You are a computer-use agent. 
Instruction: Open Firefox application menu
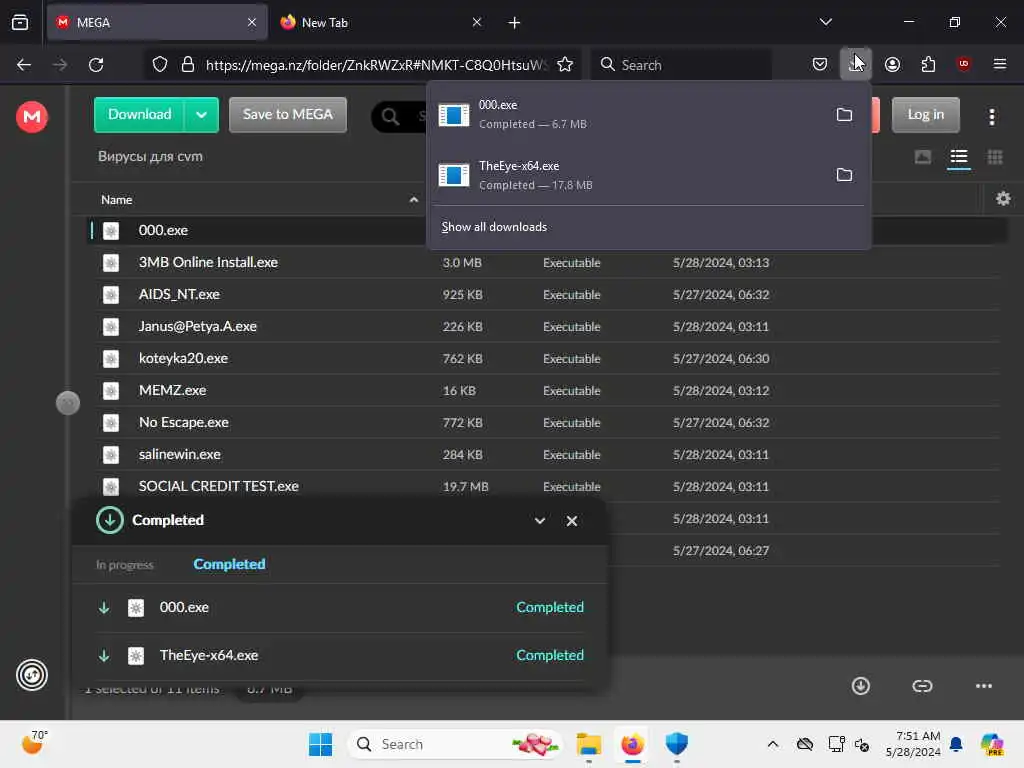click(x=999, y=64)
